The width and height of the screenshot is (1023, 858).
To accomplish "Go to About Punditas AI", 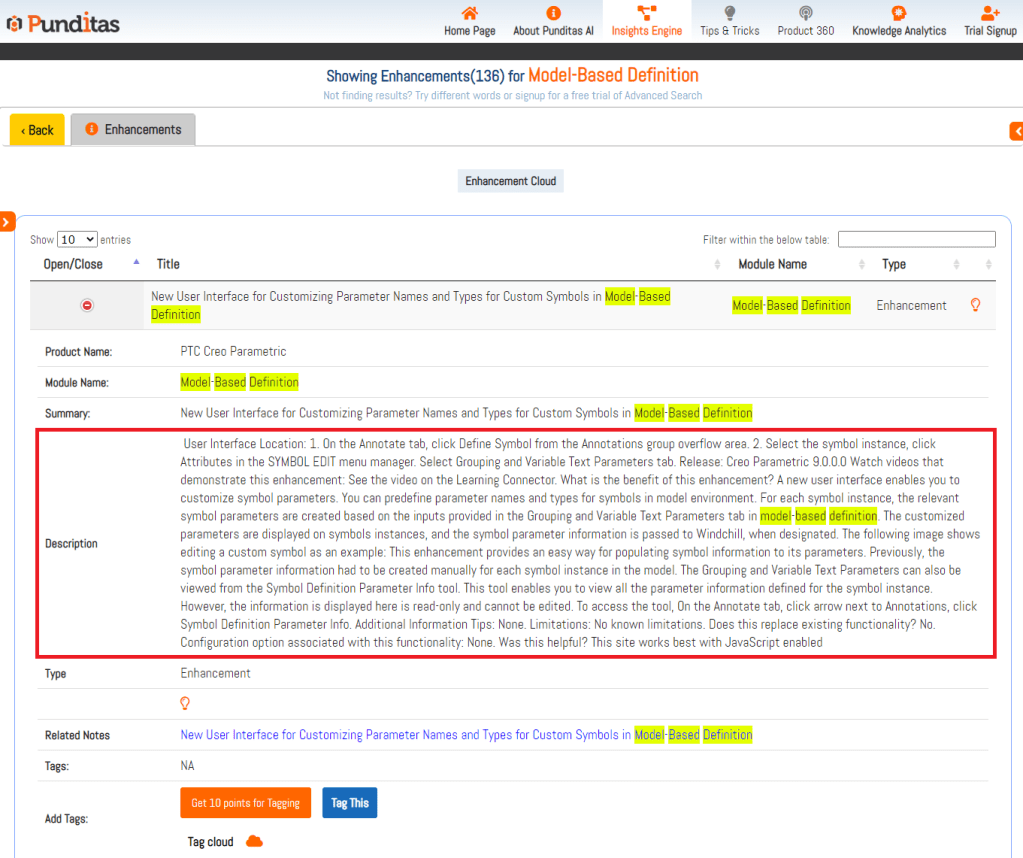I will 553,21.
